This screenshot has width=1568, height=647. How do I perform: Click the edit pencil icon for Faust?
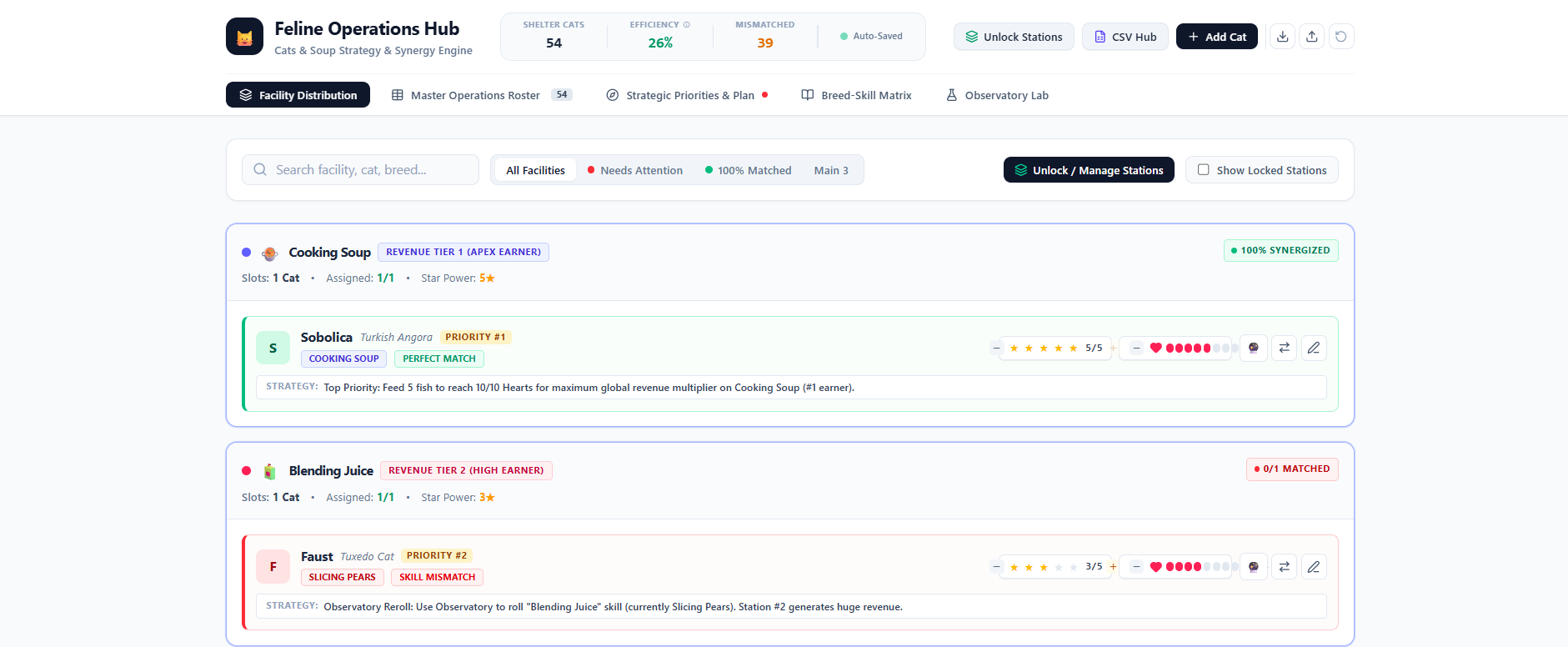[x=1314, y=567]
